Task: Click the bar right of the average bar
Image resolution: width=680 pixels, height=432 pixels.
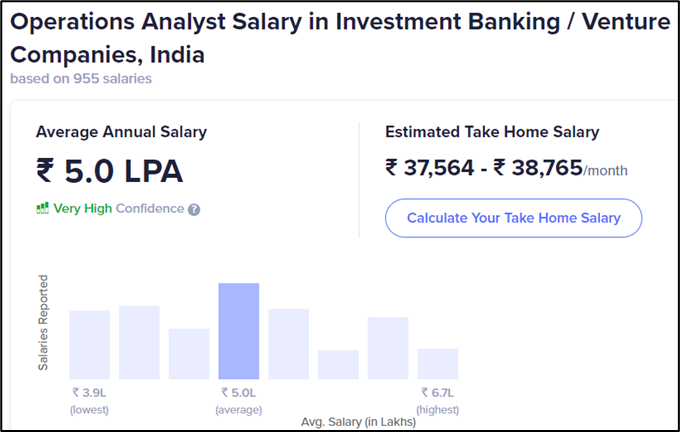Action: click(x=288, y=344)
